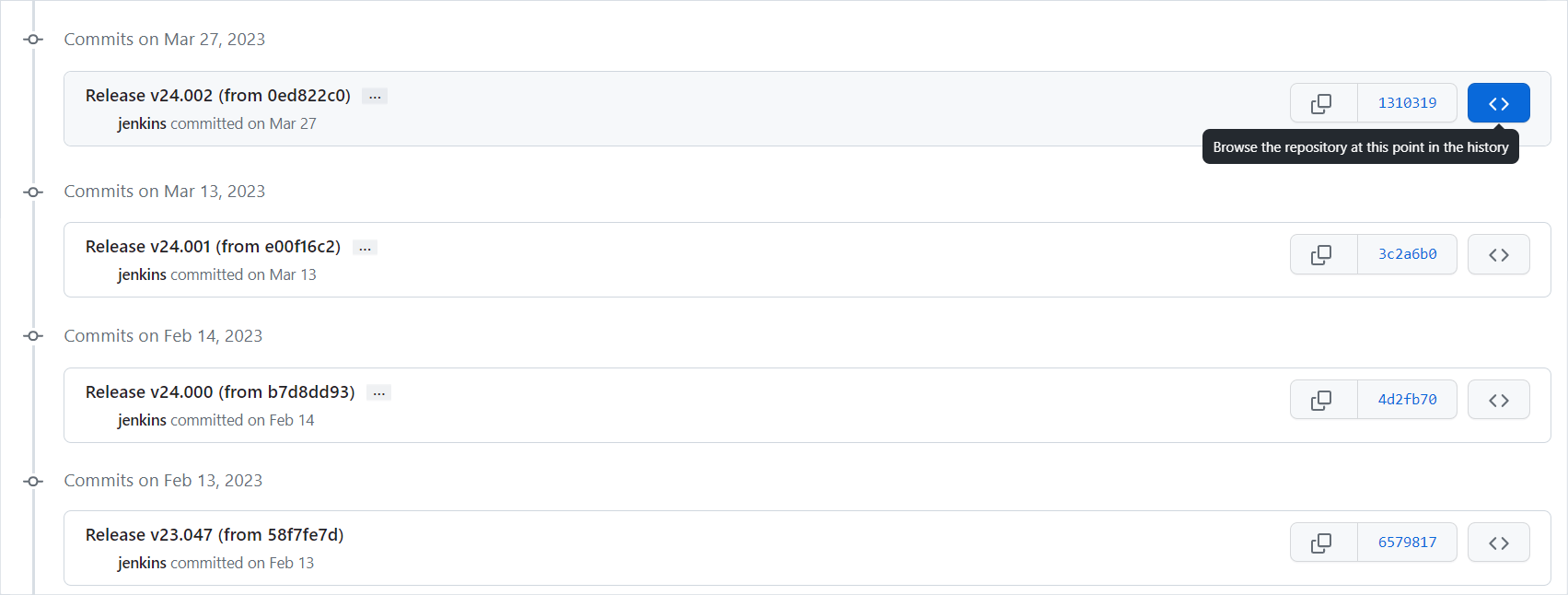Copy full SHA for commit 4d2fb70
Viewport: 1568px width, 595px height.
click(1323, 400)
